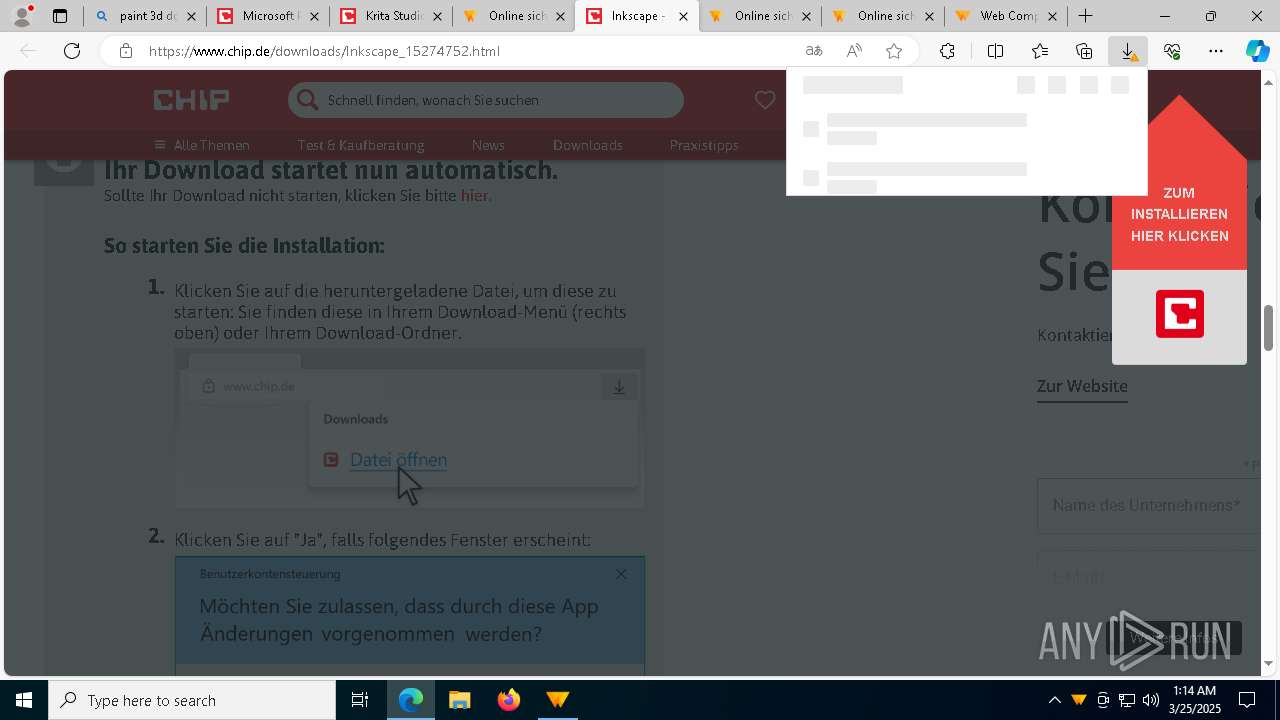The height and width of the screenshot is (720, 1280).
Task: Show hidden tray icons chevron
Action: click(x=1054, y=700)
